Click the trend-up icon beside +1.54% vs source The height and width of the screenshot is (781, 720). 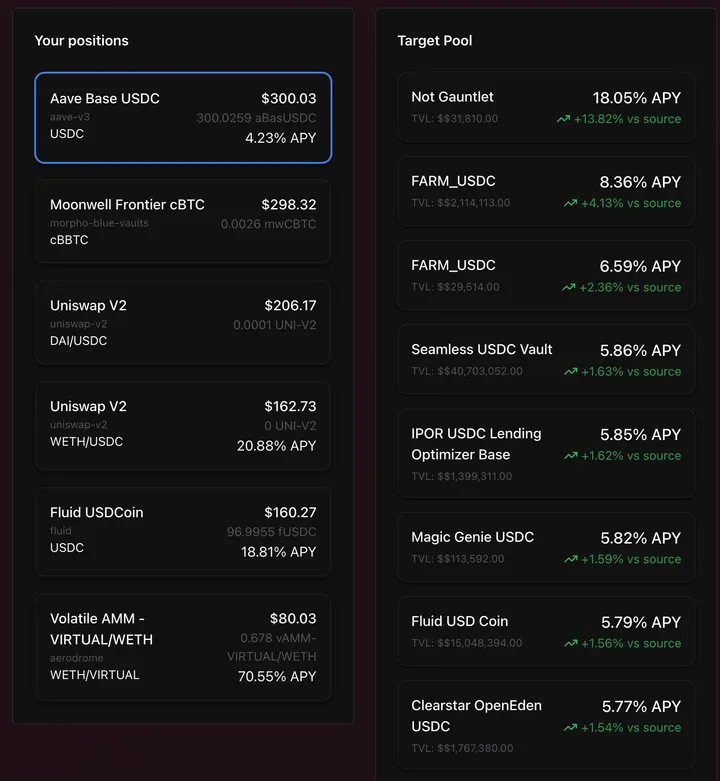click(x=570, y=727)
